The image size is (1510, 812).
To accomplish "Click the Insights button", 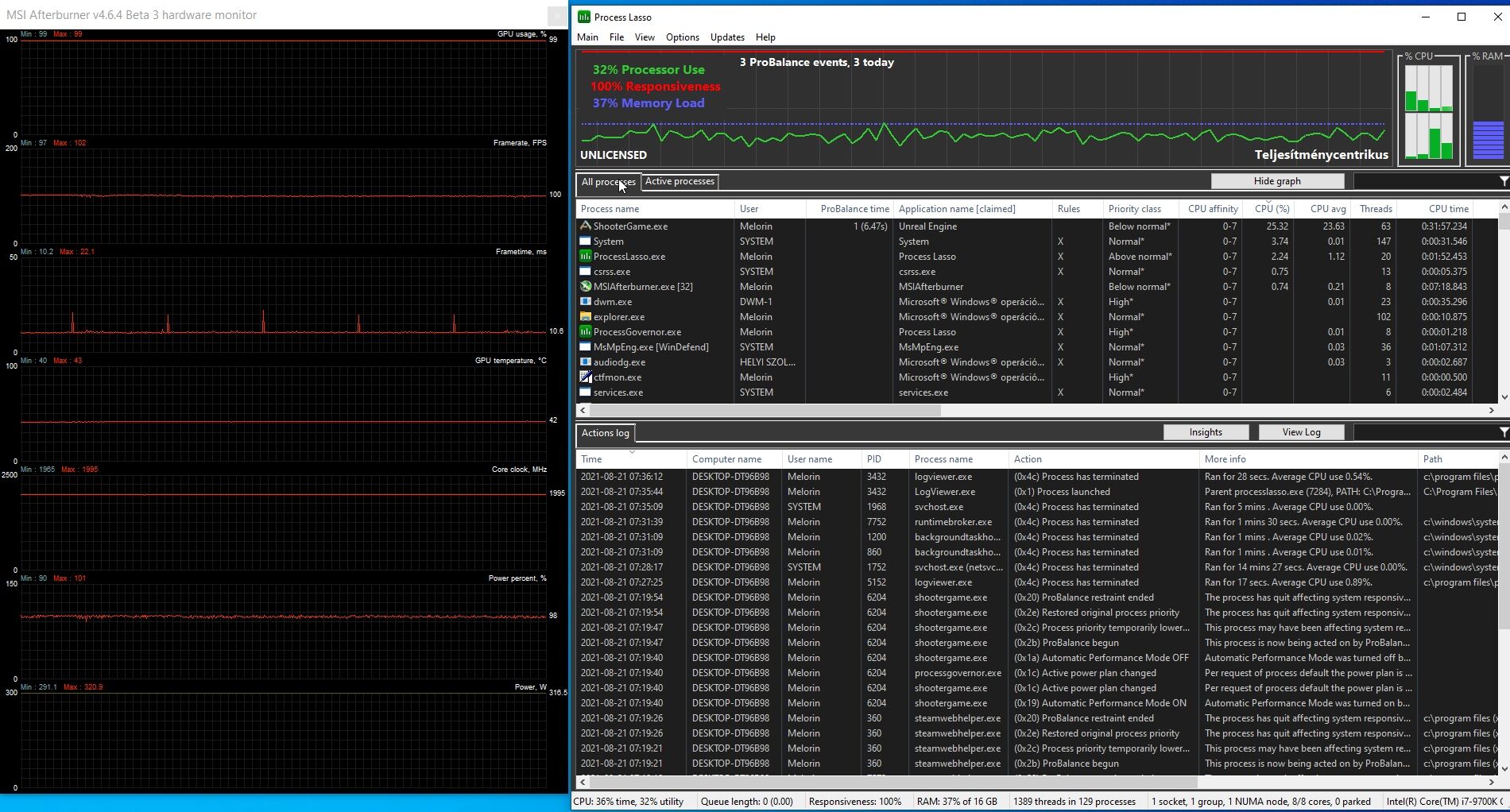I will pyautogui.click(x=1205, y=432).
